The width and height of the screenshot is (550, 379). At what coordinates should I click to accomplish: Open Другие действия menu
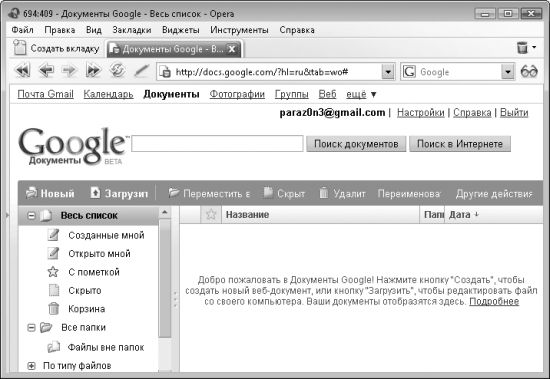(494, 194)
